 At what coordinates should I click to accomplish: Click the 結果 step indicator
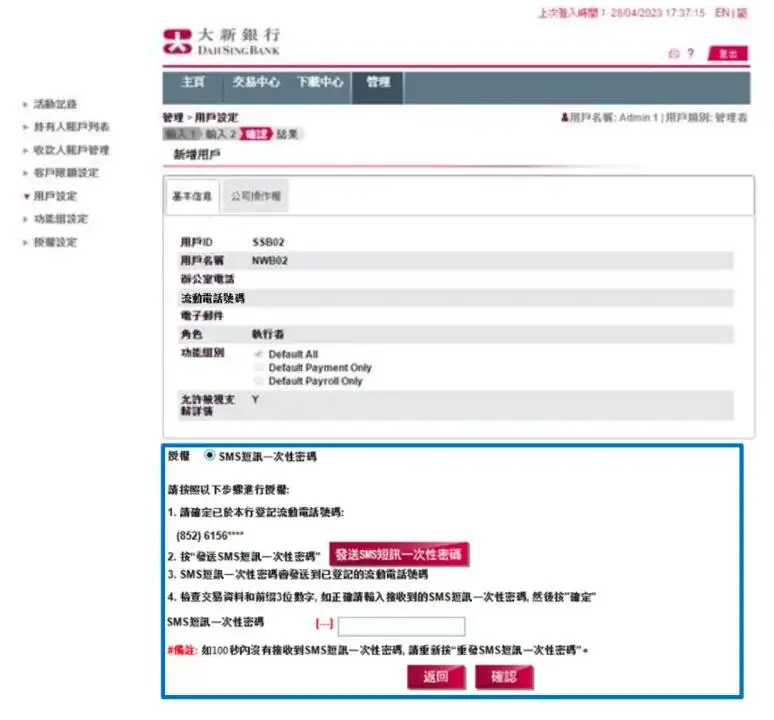point(287,134)
